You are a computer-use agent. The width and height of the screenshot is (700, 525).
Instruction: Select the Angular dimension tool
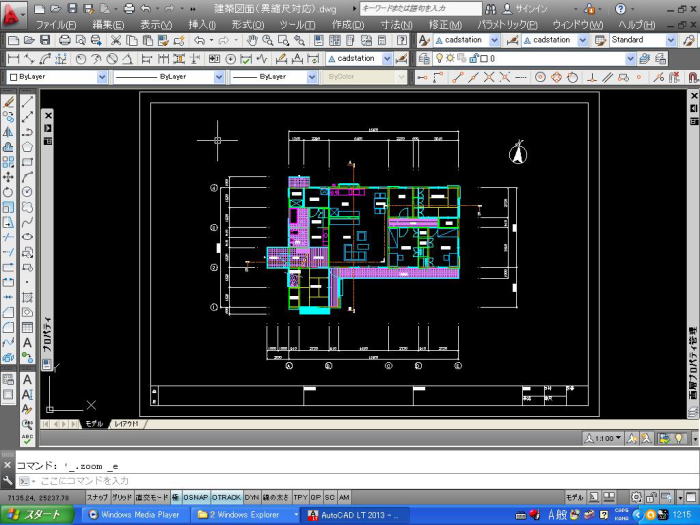pos(128,58)
